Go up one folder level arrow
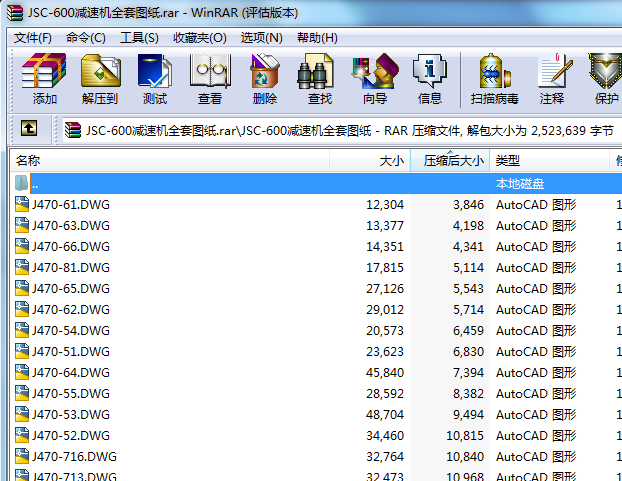The height and width of the screenshot is (481, 622). [x=29, y=129]
